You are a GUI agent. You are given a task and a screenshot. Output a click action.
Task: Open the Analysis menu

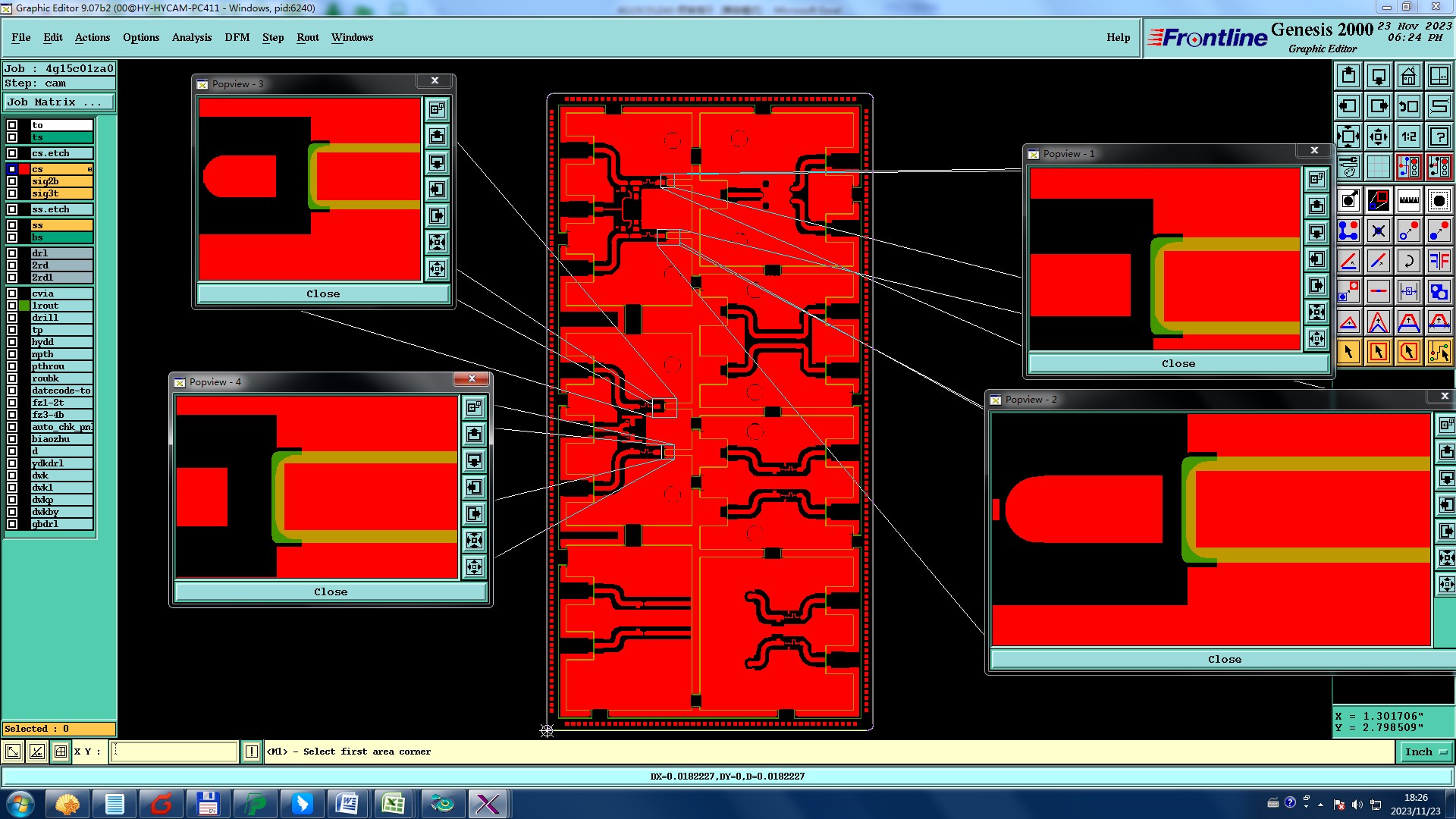click(191, 37)
